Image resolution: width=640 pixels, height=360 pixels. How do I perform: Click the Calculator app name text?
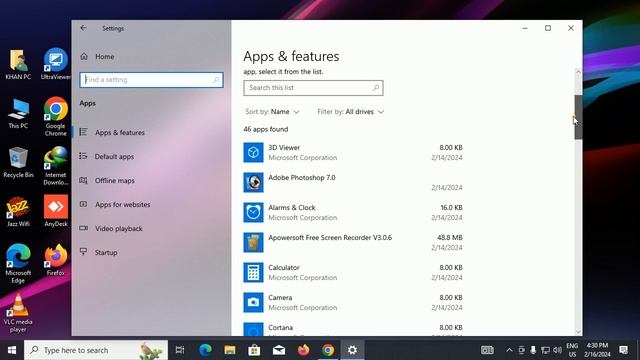(284, 267)
